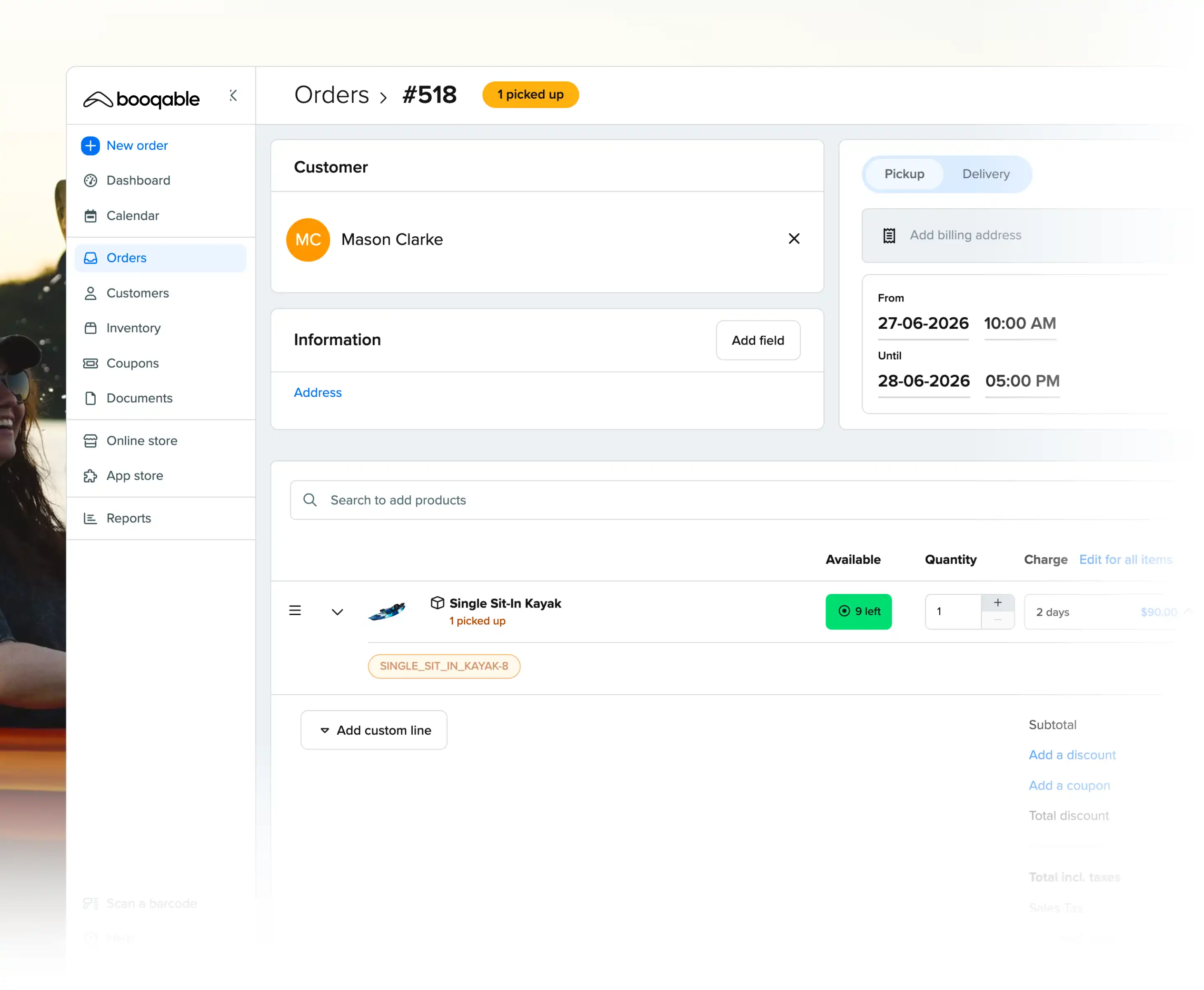Click the Documents page icon
Screen dimensions: 1204x990
coord(90,398)
